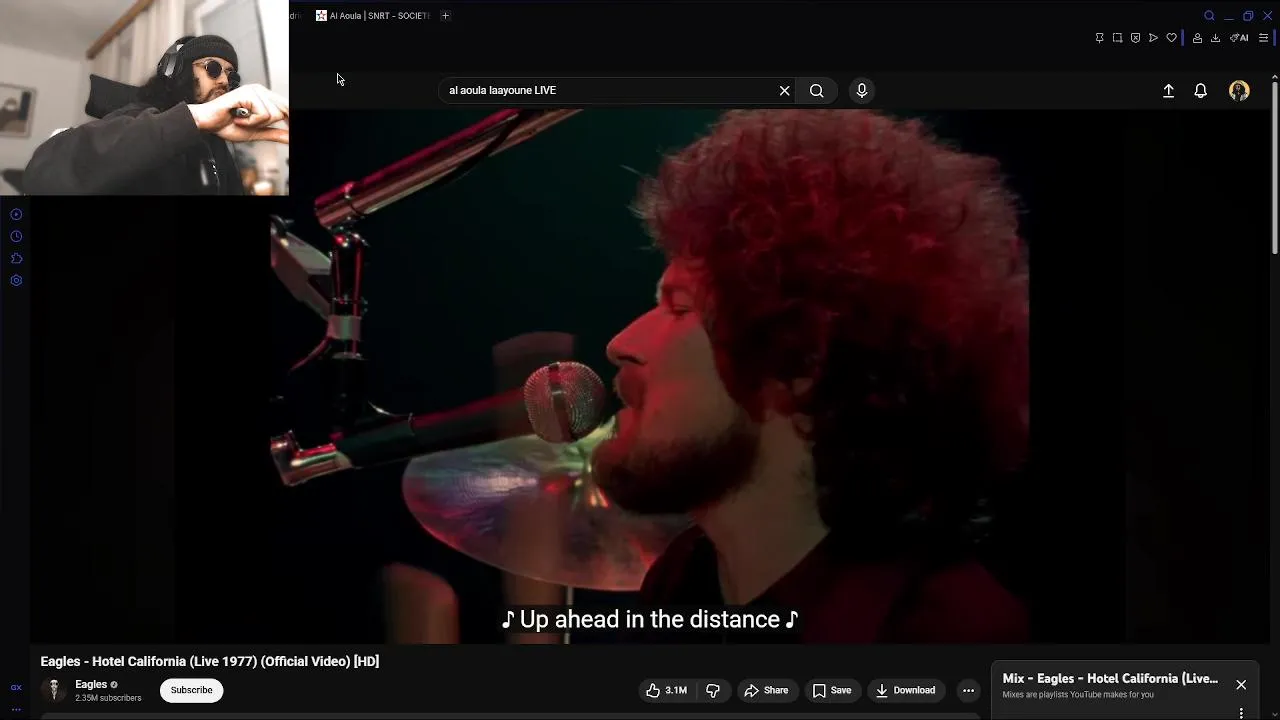Click the voice search microphone icon
This screenshot has width=1280, height=720.
coord(862,91)
